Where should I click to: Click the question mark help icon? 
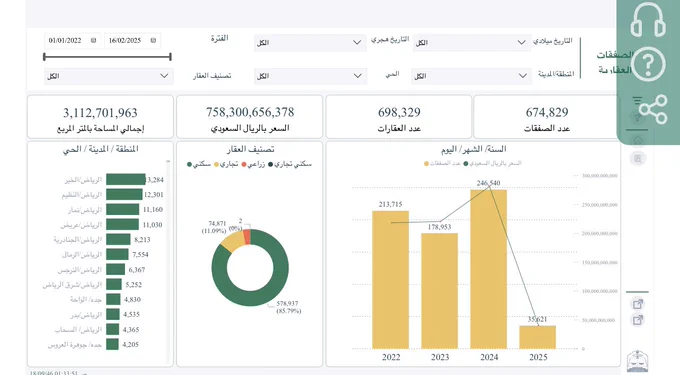[x=648, y=64]
